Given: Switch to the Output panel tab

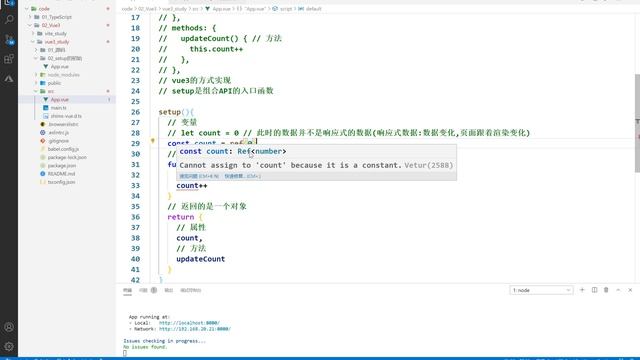Looking at the screenshot, I should 169,290.
